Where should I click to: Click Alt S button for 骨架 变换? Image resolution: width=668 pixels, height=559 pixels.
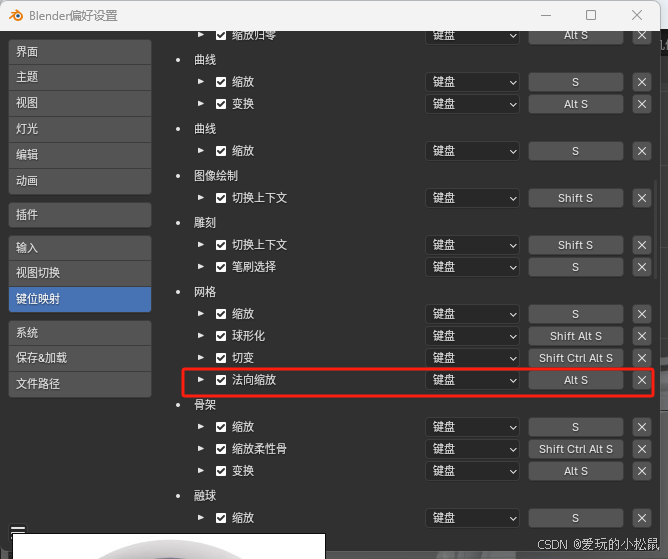point(576,471)
